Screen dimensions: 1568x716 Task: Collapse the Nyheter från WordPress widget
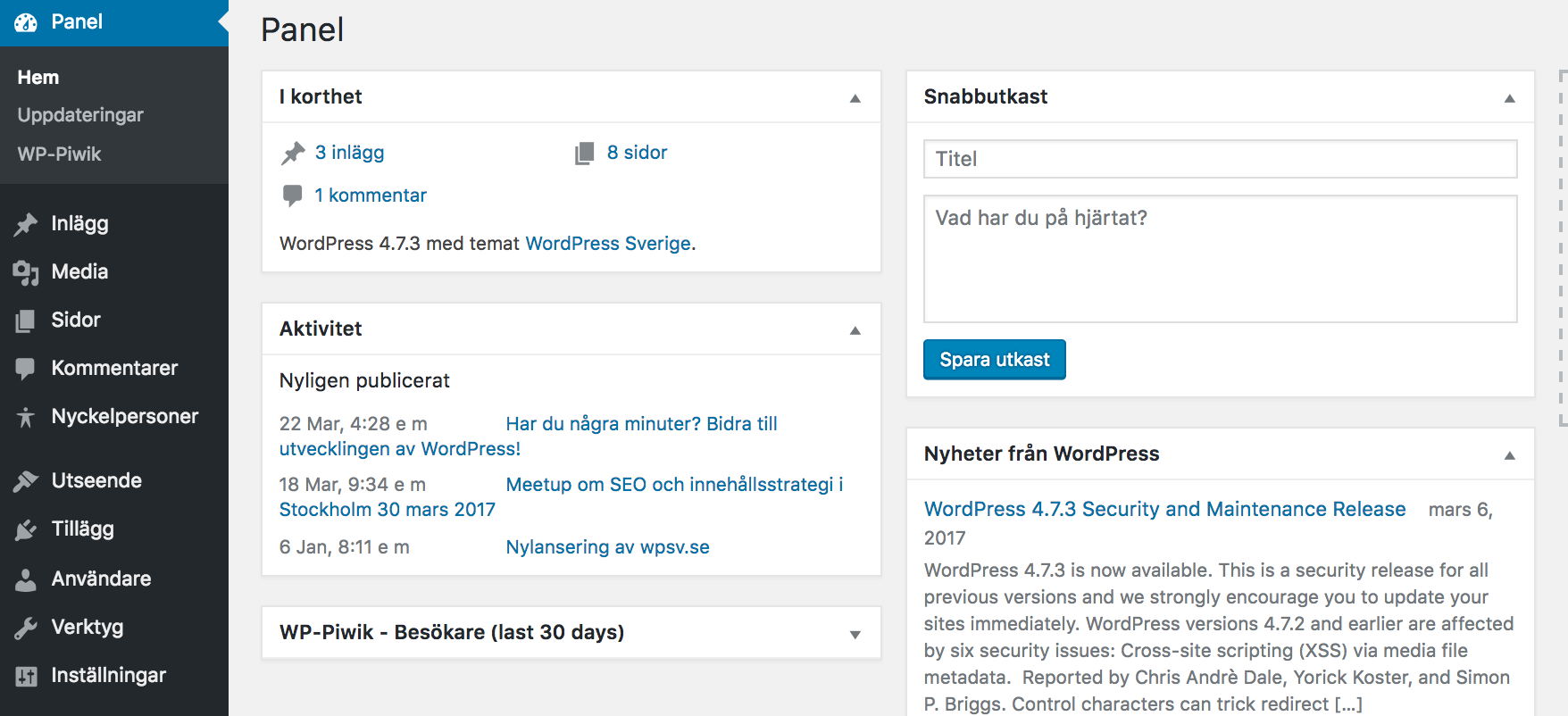pyautogui.click(x=1510, y=455)
